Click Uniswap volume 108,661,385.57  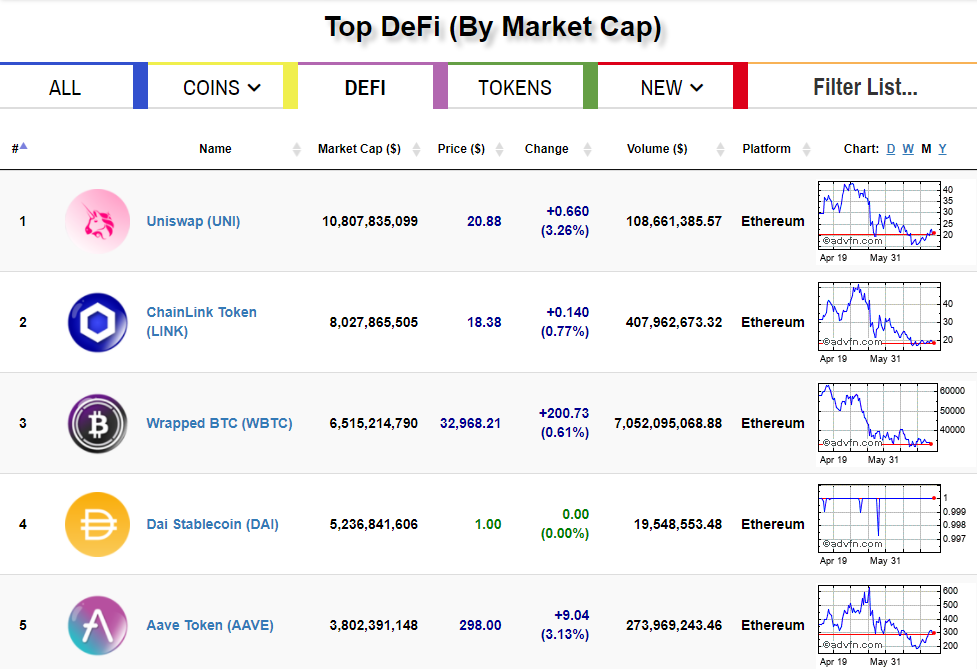(674, 221)
